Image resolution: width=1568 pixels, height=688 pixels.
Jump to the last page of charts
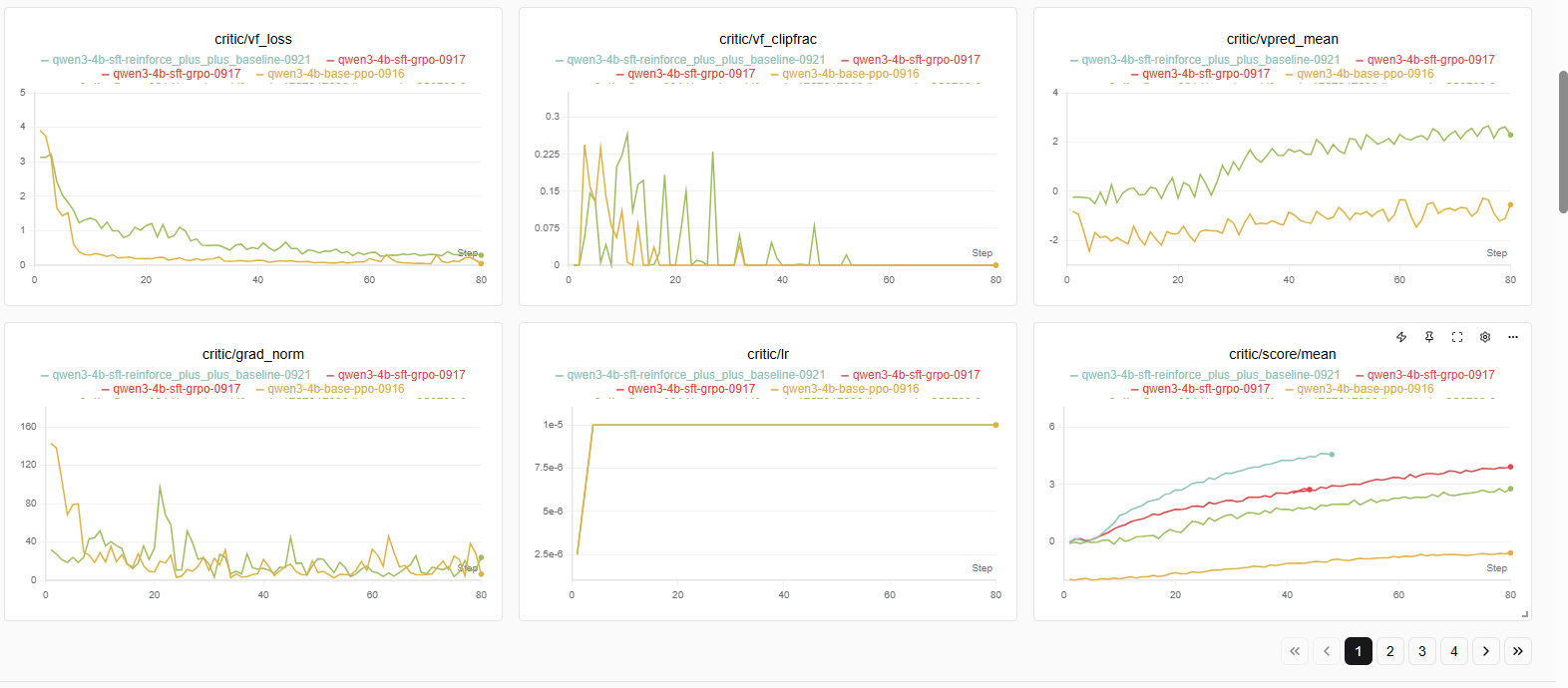(x=1518, y=651)
